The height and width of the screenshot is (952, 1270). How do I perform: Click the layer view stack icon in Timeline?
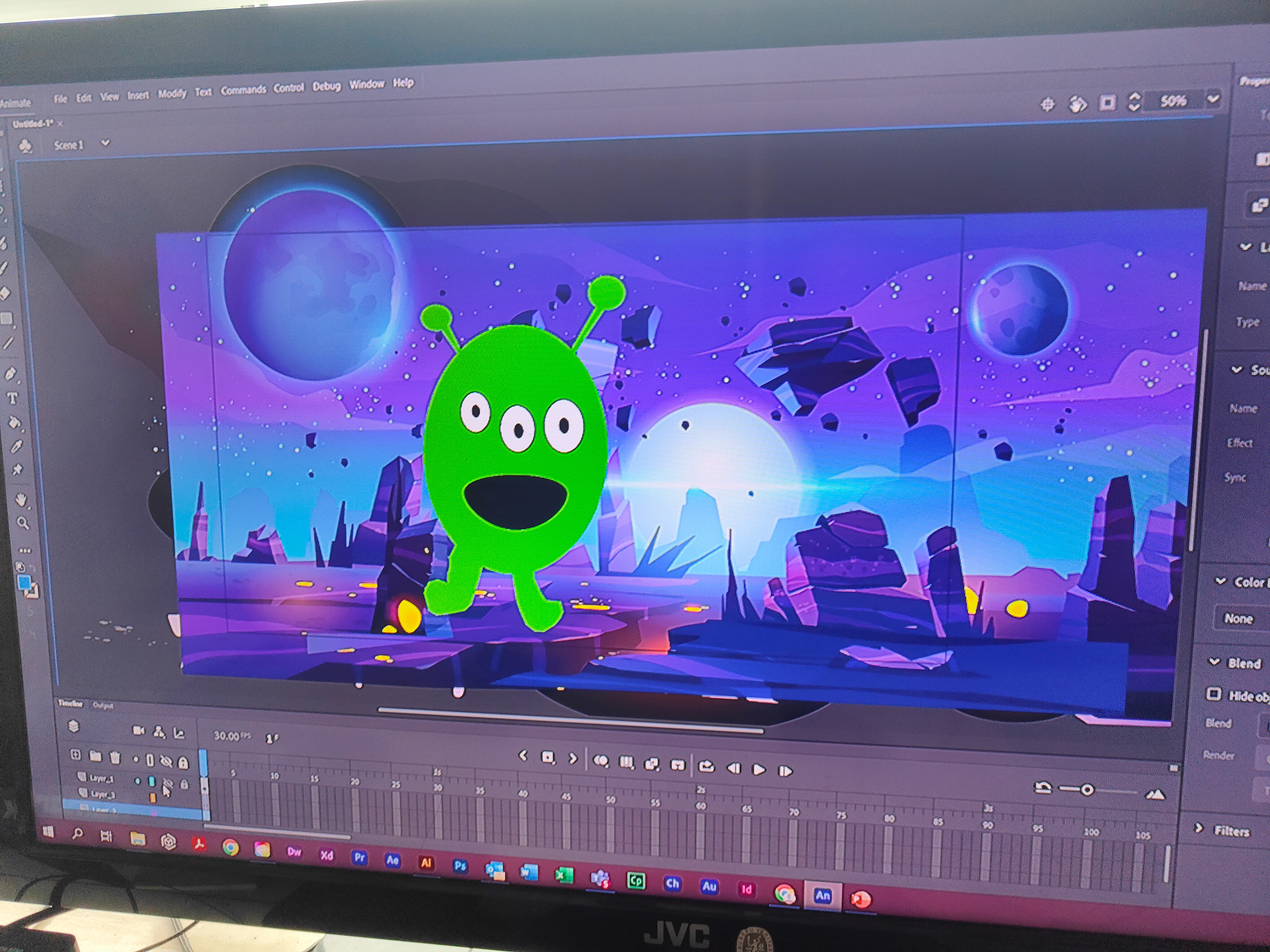point(73,727)
